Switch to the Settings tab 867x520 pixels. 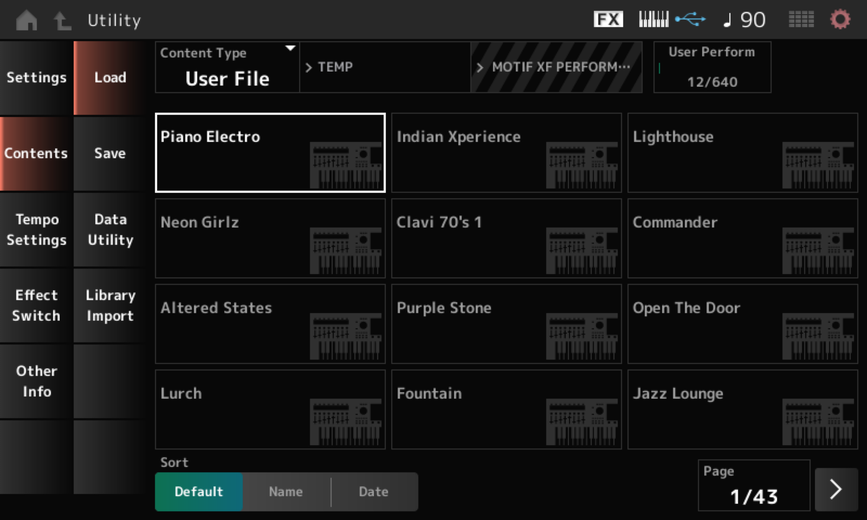(x=36, y=78)
